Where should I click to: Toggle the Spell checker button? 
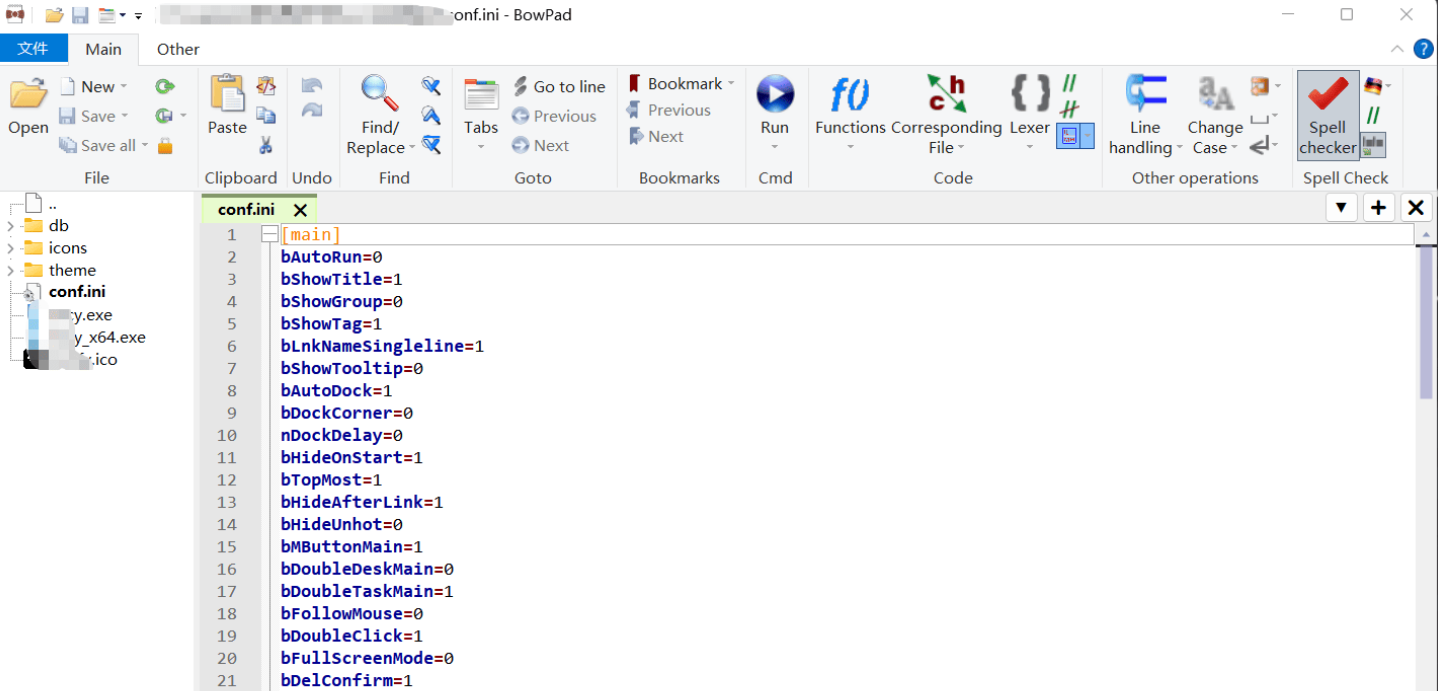point(1328,115)
